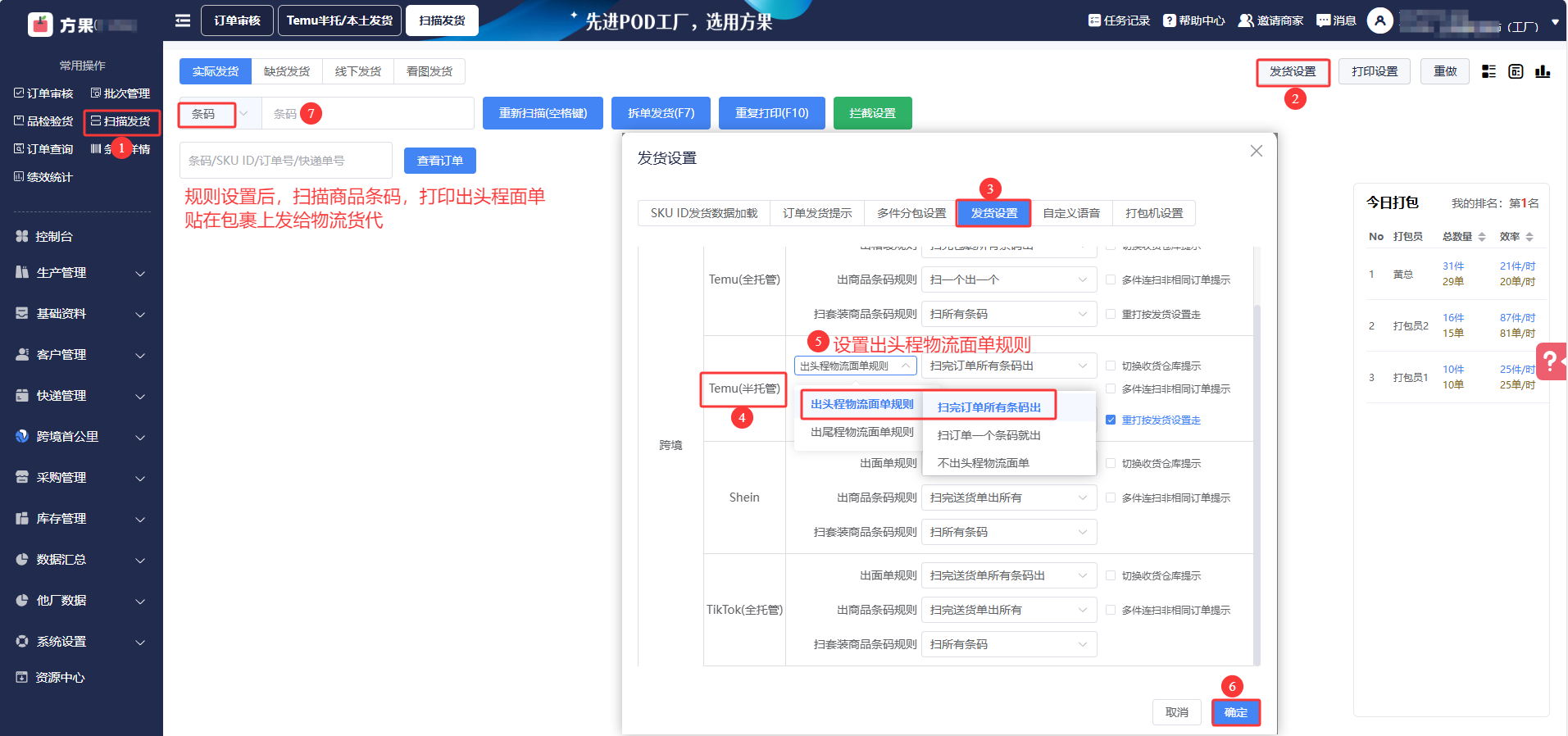This screenshot has height=736, width=1568.
Task: Switch to 自定义语音 tab
Action: tap(1070, 213)
